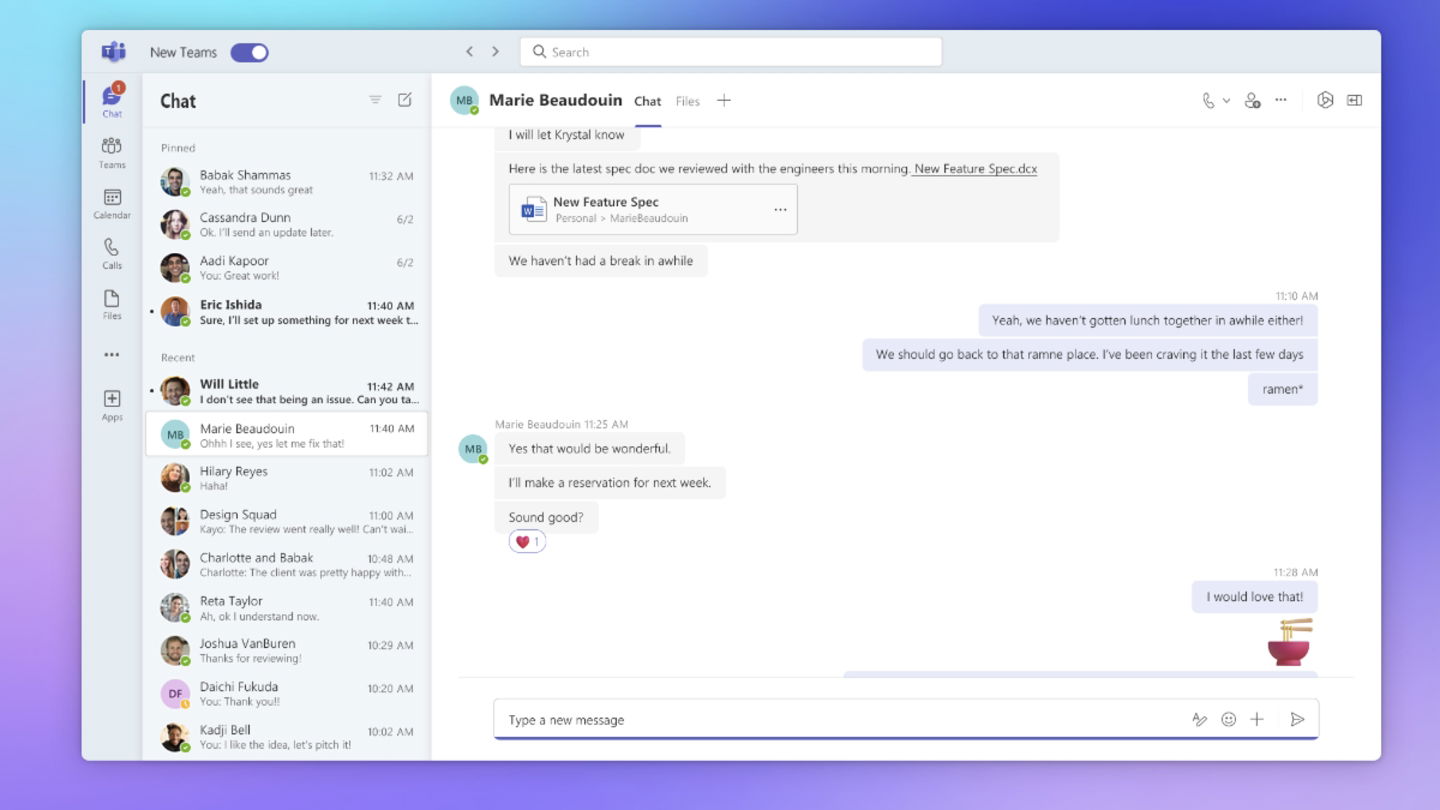Open the Calendar in the sidebar

[112, 203]
